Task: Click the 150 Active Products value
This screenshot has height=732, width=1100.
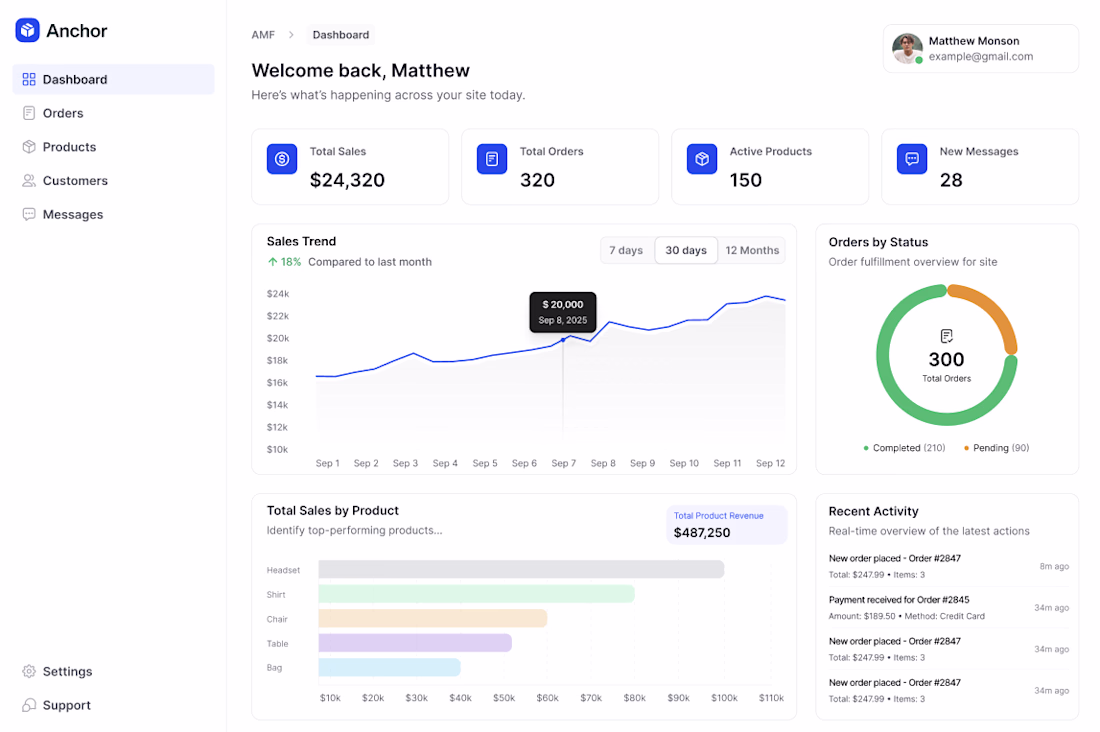Action: coord(746,180)
